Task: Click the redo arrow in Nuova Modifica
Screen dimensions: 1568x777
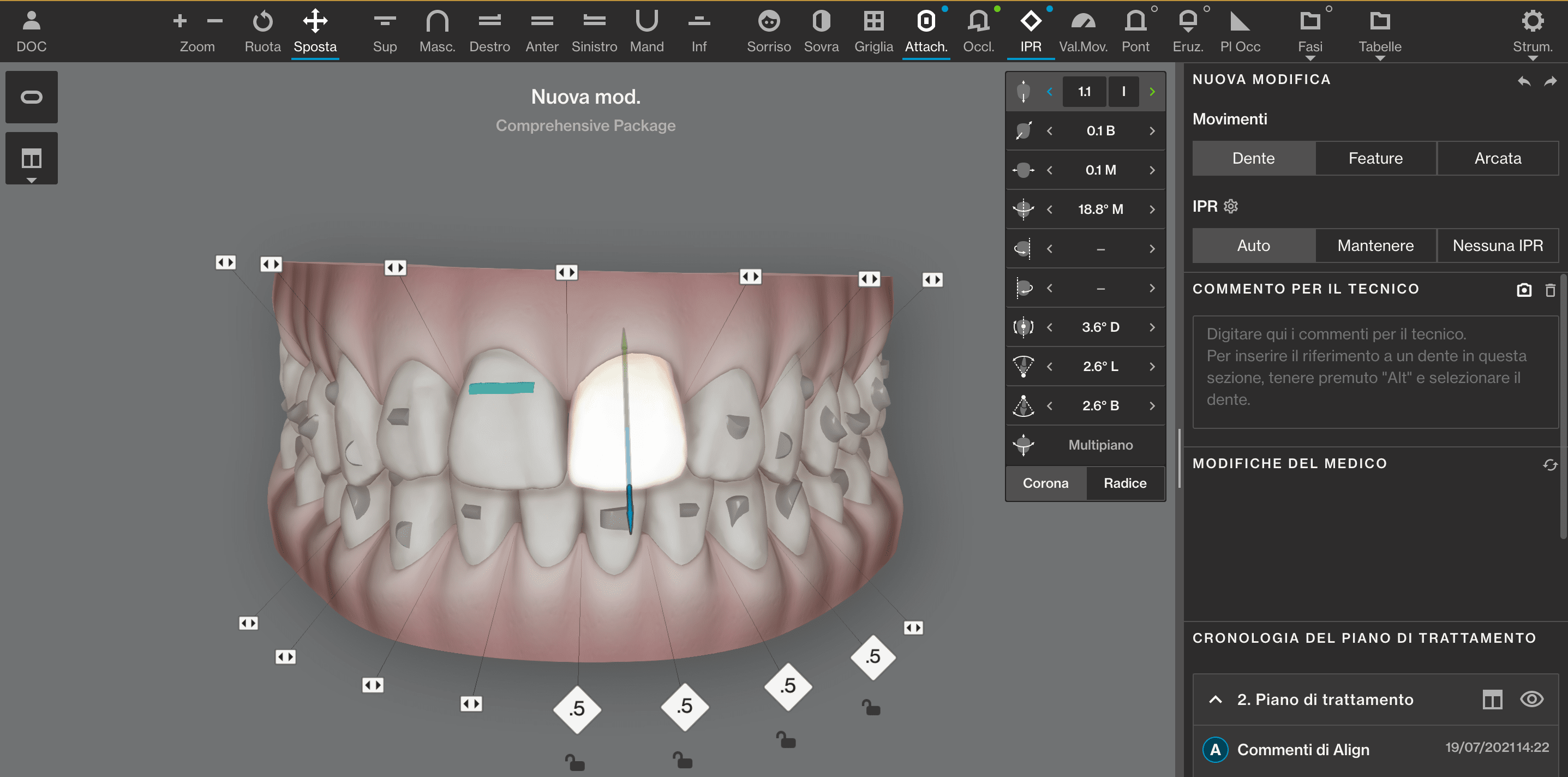Action: 1550,80
